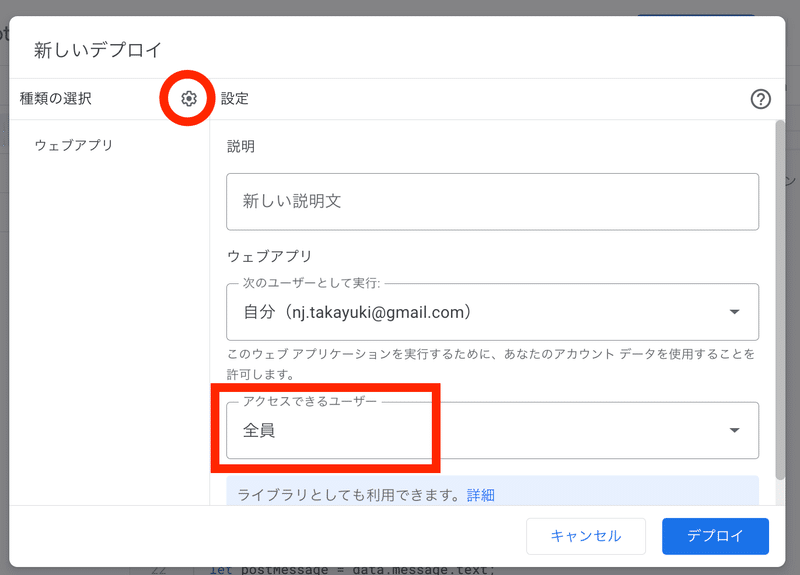Click the 説明 label

pos(241,146)
